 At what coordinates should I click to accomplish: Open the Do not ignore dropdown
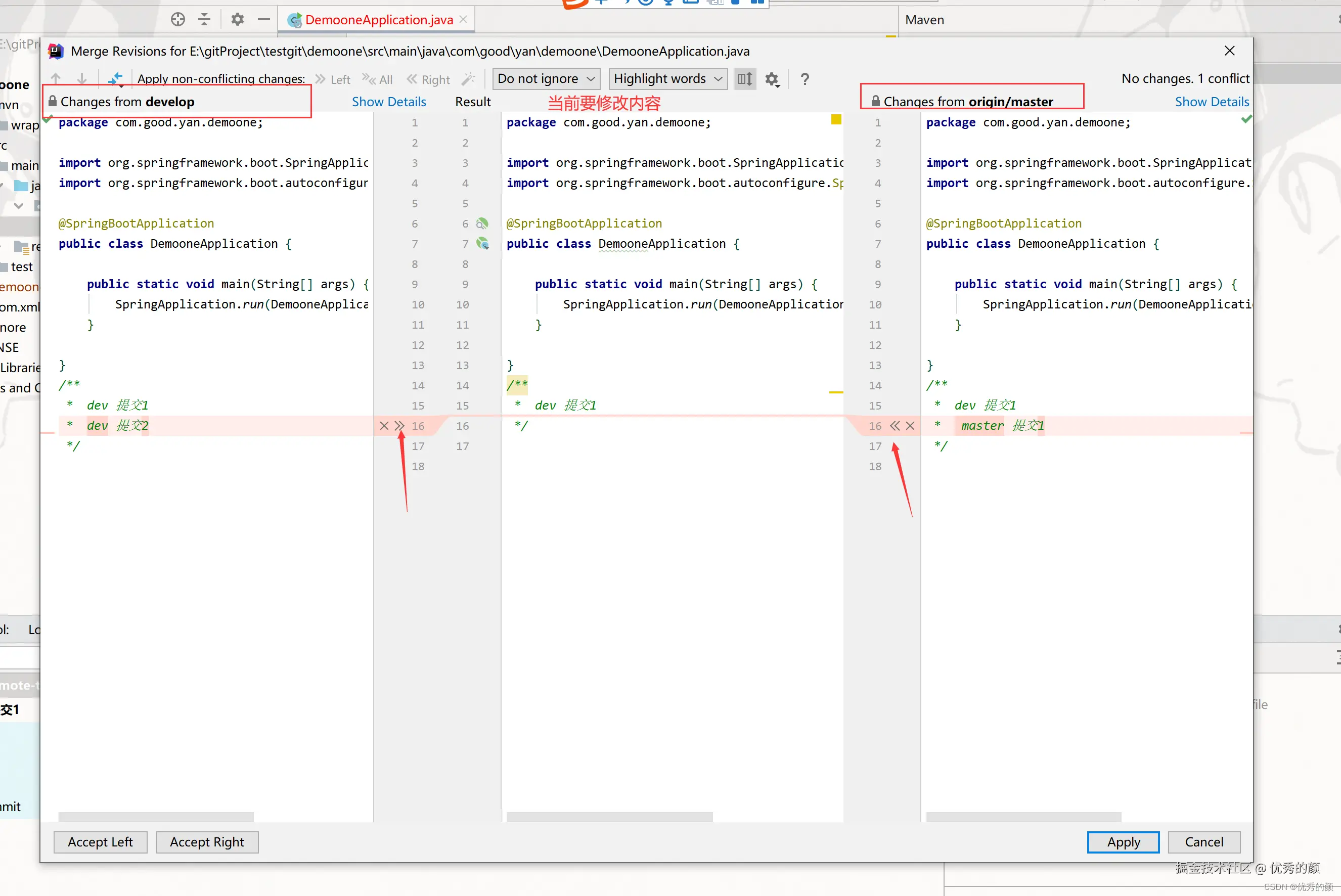point(546,79)
